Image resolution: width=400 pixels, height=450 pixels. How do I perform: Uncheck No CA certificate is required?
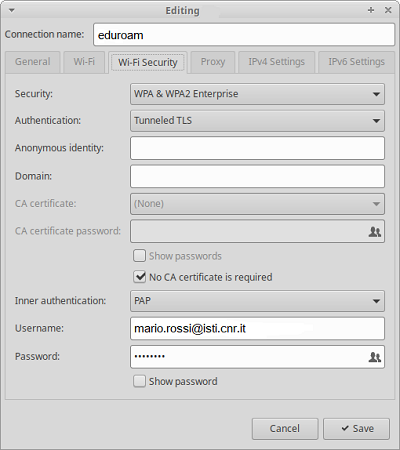[139, 277]
